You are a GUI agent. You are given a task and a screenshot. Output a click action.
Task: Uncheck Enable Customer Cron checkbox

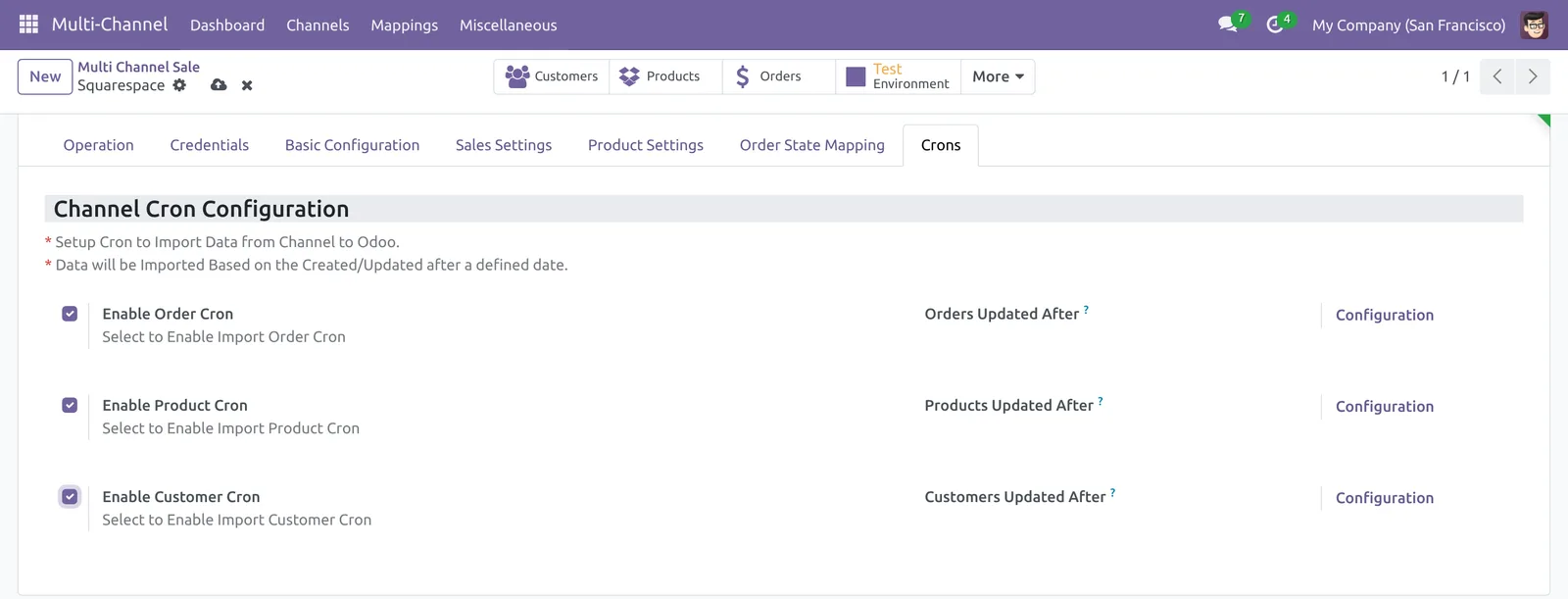pos(70,496)
